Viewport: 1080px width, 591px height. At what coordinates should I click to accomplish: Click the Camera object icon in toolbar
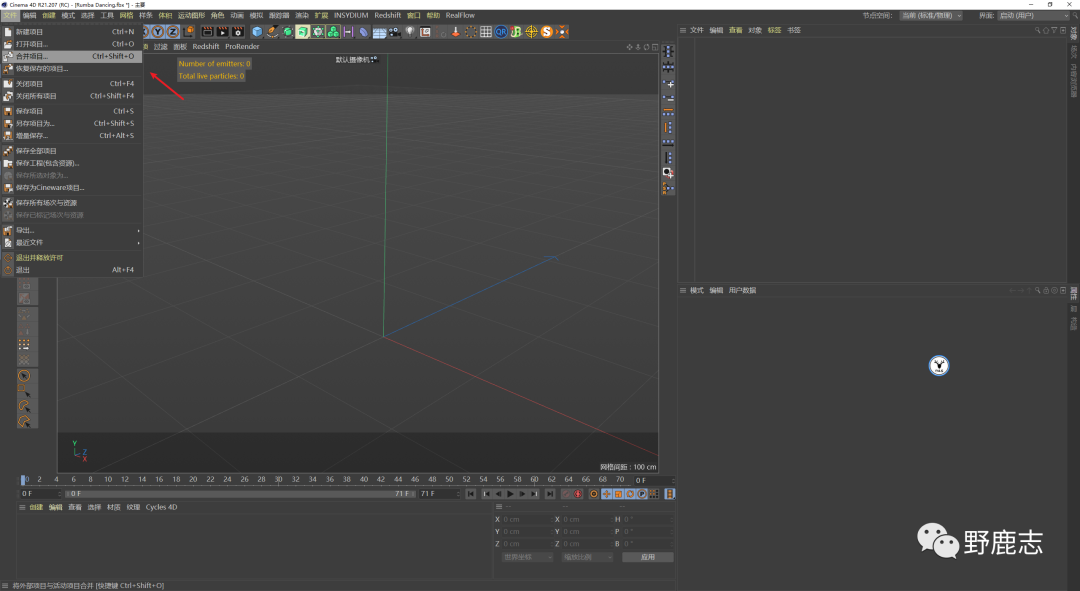tap(394, 32)
